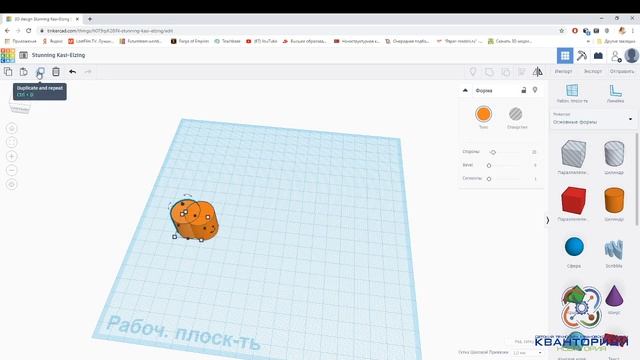Viewport: 640px width, 360px height.
Task: Open the Forge of Empires bookmark
Action: click(190, 41)
